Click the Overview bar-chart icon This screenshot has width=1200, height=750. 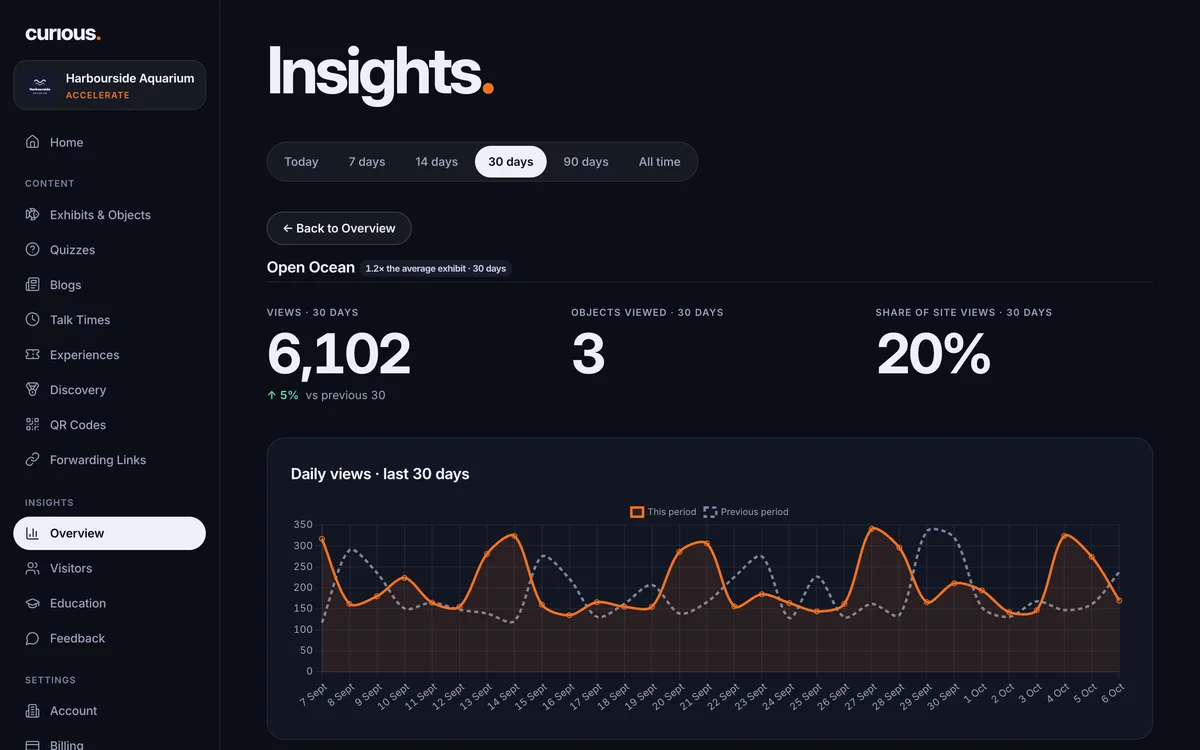[x=33, y=533]
